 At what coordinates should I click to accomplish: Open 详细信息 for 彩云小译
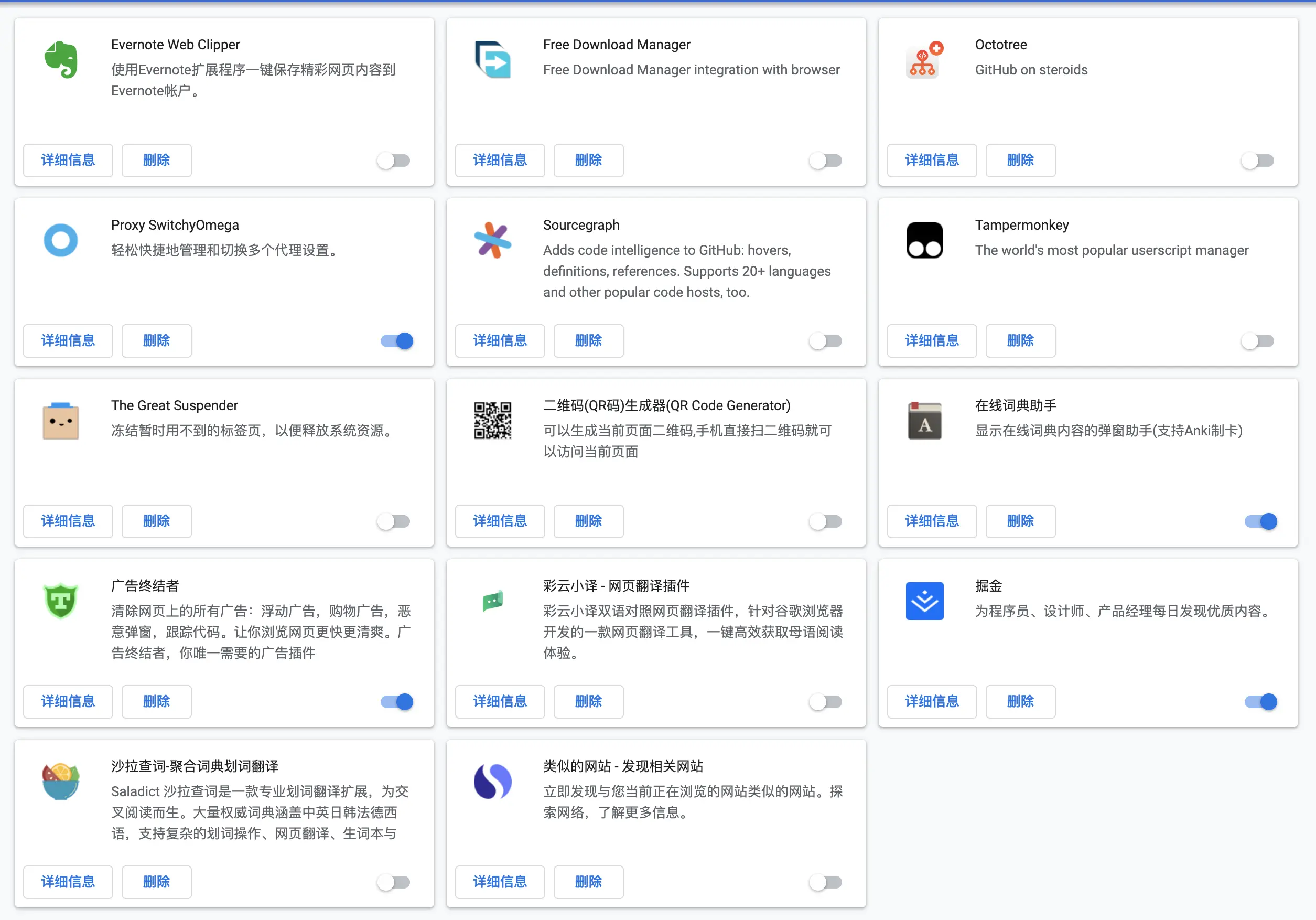coord(500,701)
